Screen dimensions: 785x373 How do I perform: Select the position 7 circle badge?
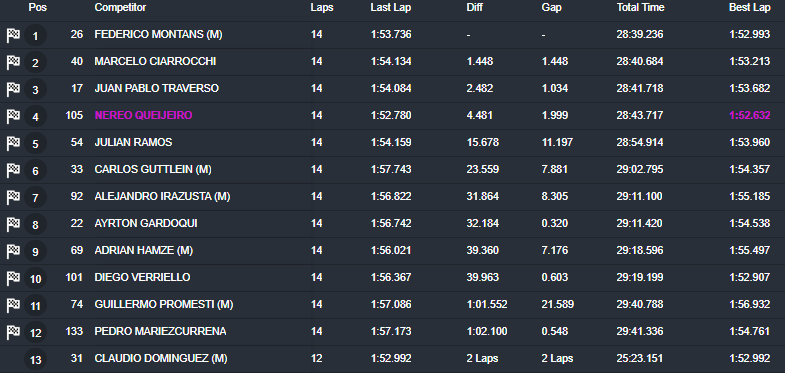36,197
